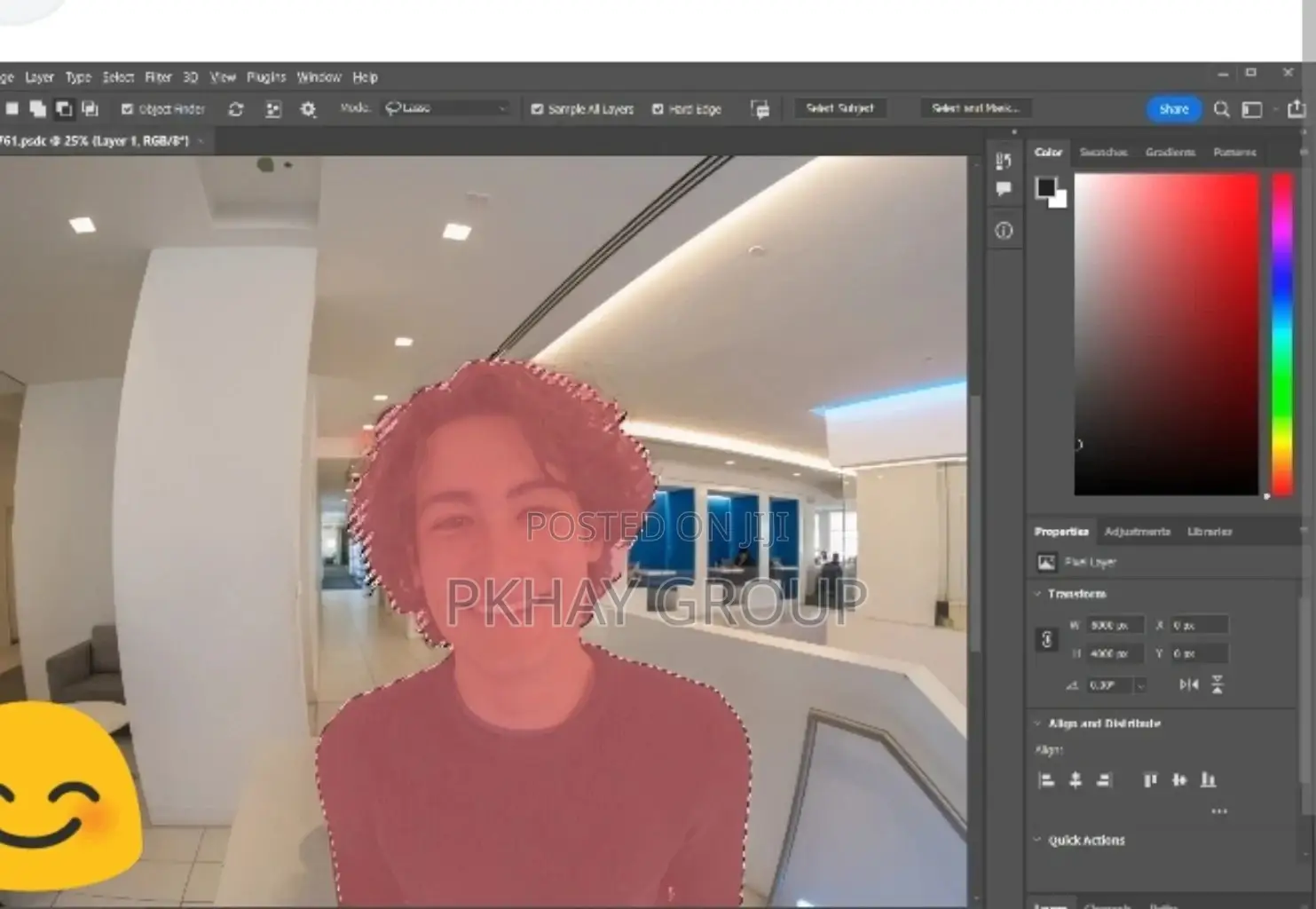
Task: Open the Help menu
Action: coord(365,77)
